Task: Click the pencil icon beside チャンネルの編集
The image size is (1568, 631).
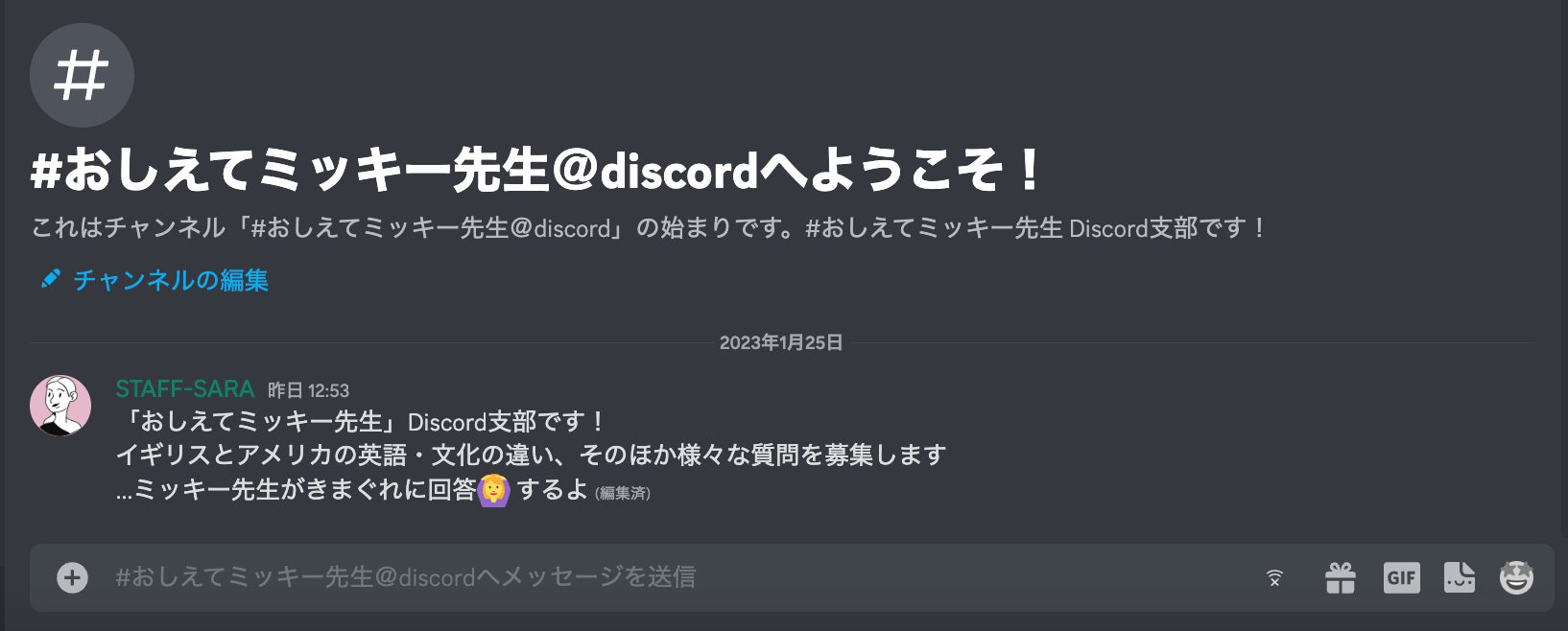Action: pos(50,279)
